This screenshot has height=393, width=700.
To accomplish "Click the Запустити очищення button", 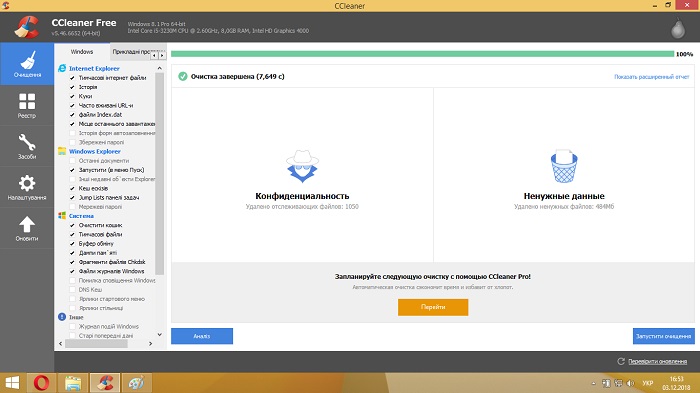I will tap(663, 336).
